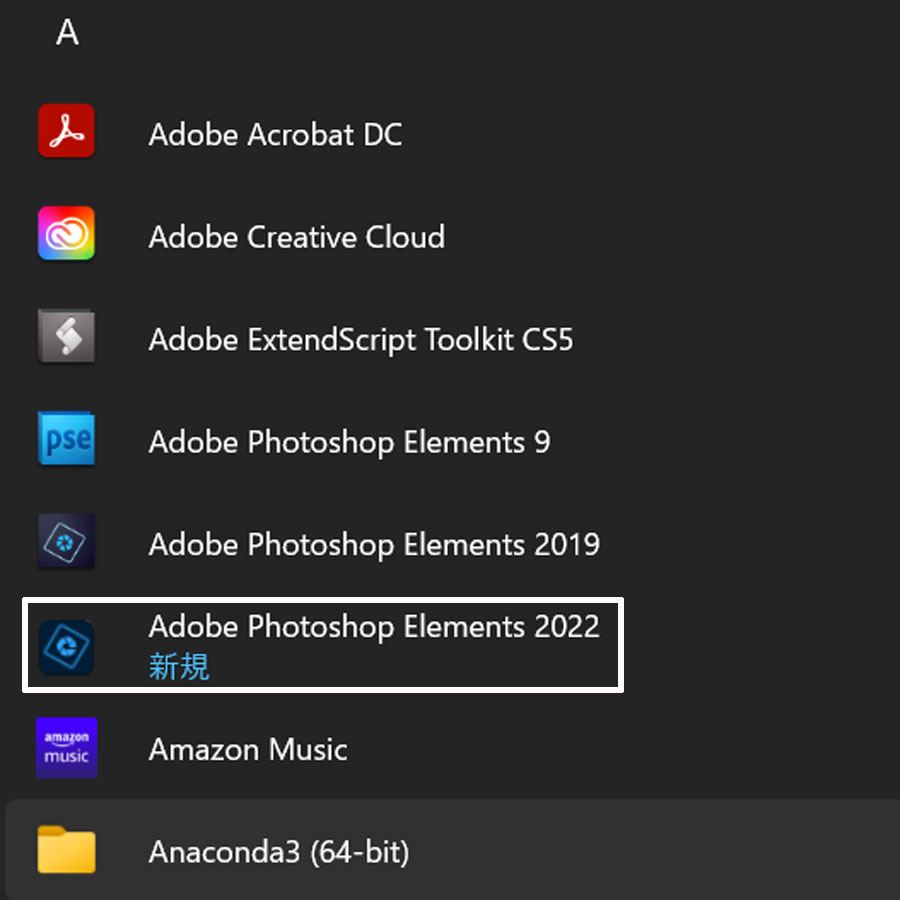The width and height of the screenshot is (900, 900).
Task: Click the Anaconda3 (64-bit) text label
Action: pyautogui.click(x=279, y=852)
